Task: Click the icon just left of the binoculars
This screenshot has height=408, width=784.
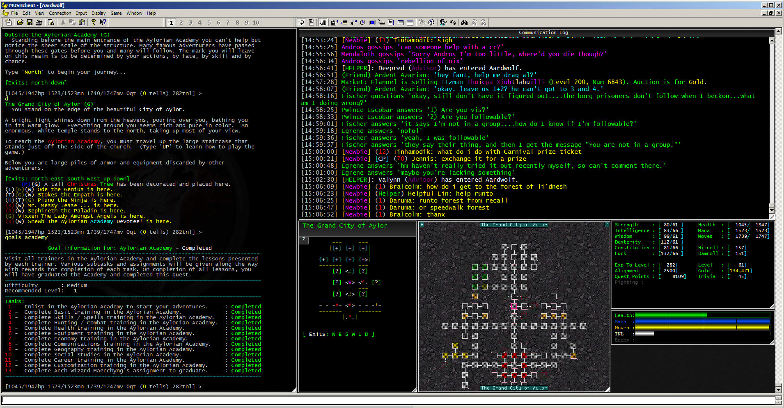Action: [x=453, y=22]
